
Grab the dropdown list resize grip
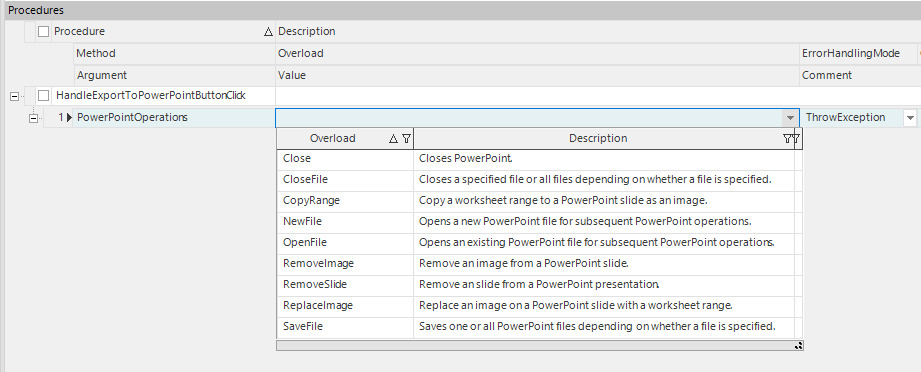coord(798,346)
